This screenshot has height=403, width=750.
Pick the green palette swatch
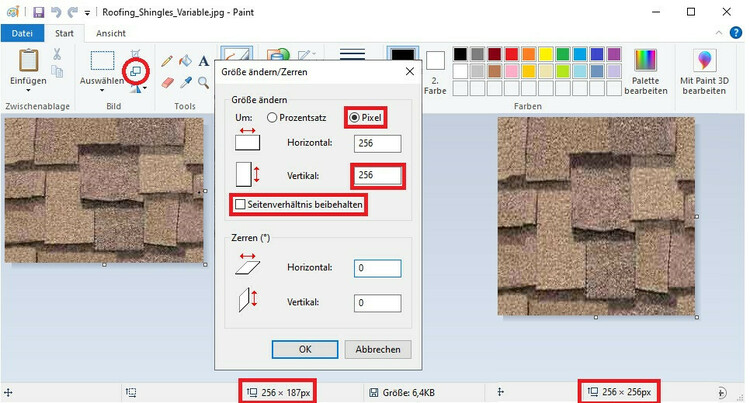(x=563, y=54)
